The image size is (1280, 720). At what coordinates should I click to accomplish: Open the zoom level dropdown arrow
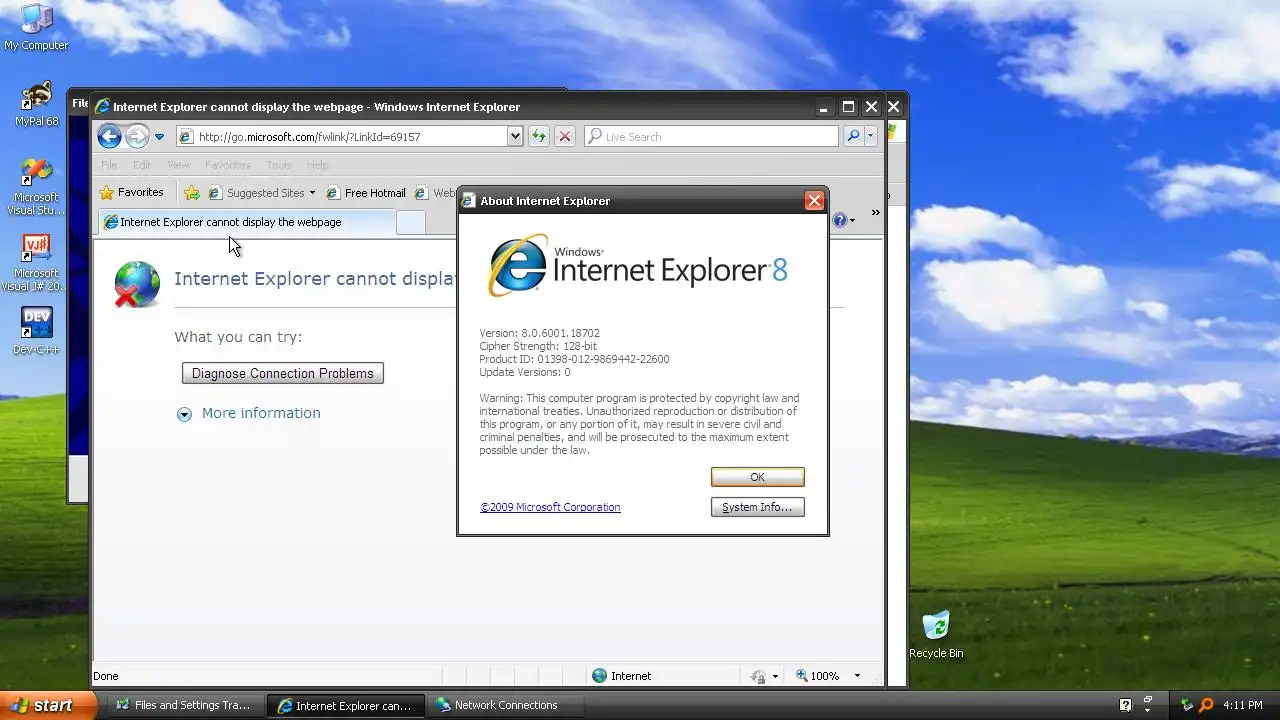pos(857,676)
